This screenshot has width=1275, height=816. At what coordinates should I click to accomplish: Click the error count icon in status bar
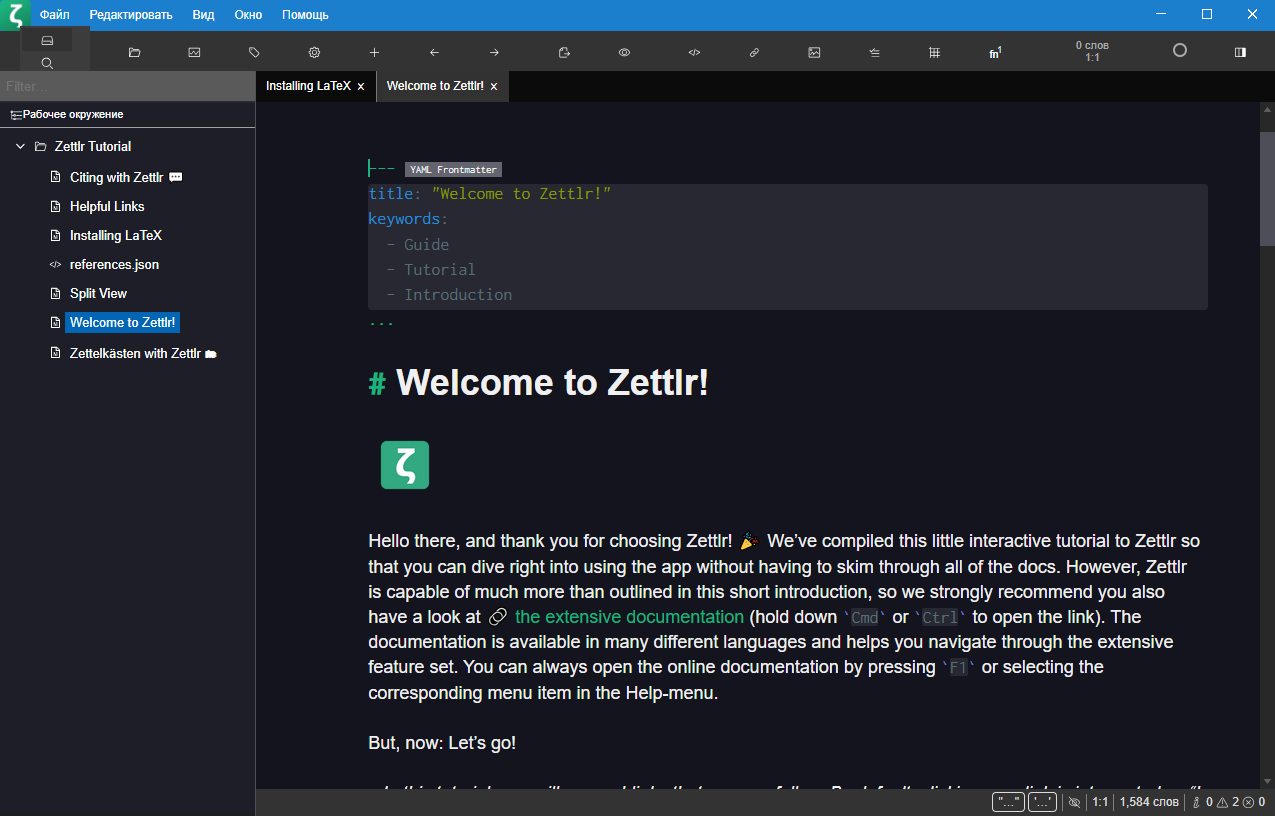pyautogui.click(x=1247, y=802)
